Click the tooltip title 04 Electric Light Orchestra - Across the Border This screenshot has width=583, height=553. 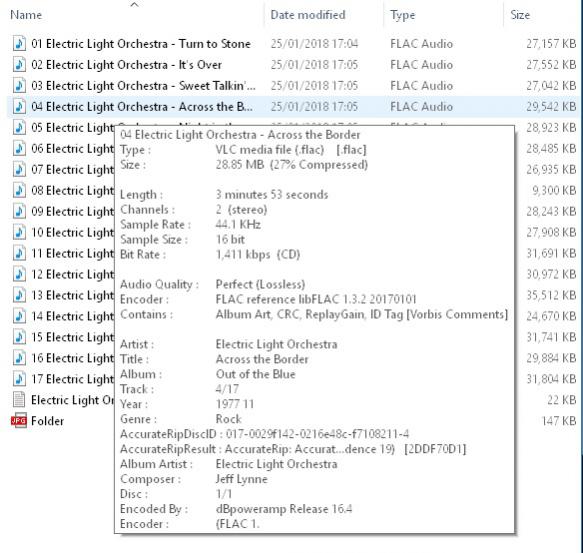[240, 135]
